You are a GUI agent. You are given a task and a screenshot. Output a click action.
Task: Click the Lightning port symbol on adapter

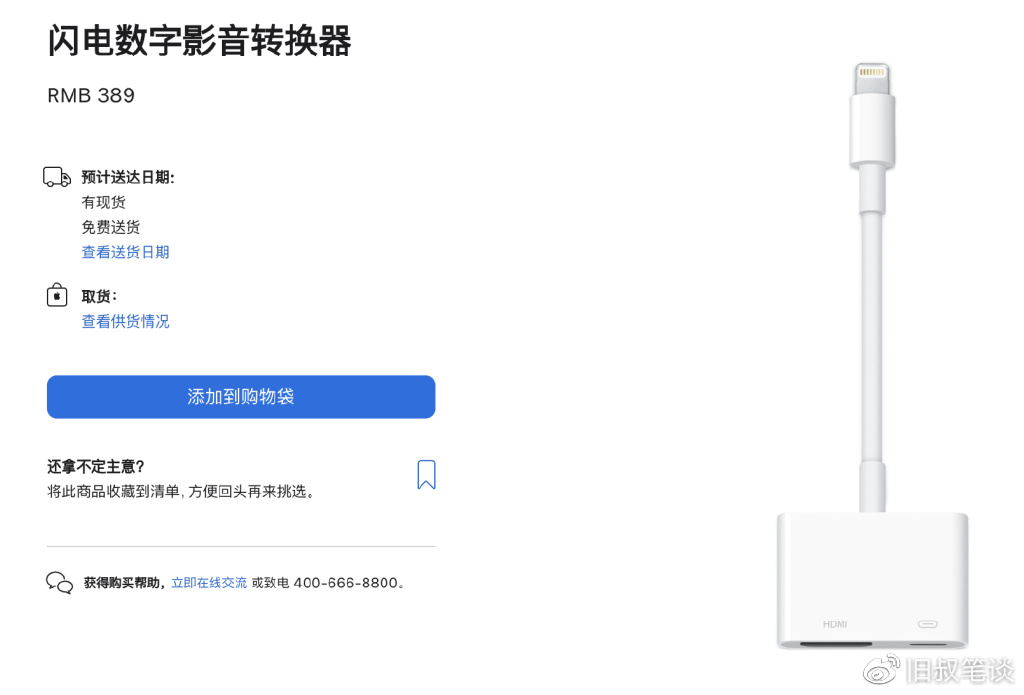927,624
